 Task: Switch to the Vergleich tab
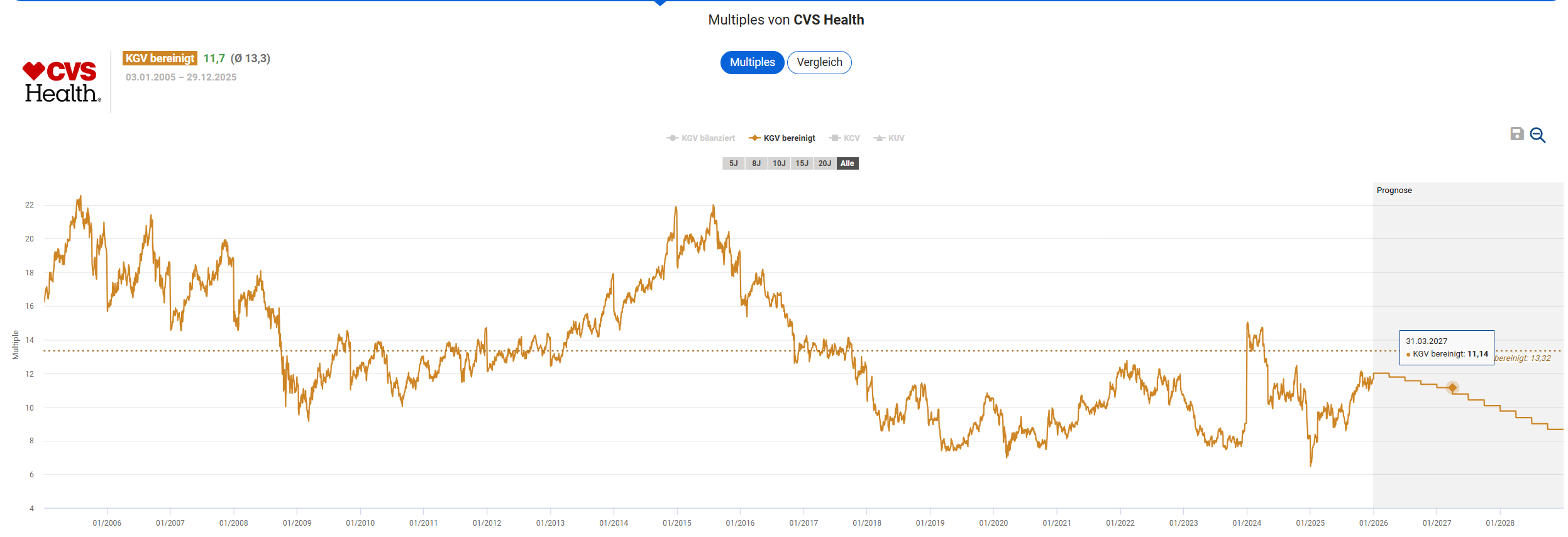point(819,62)
